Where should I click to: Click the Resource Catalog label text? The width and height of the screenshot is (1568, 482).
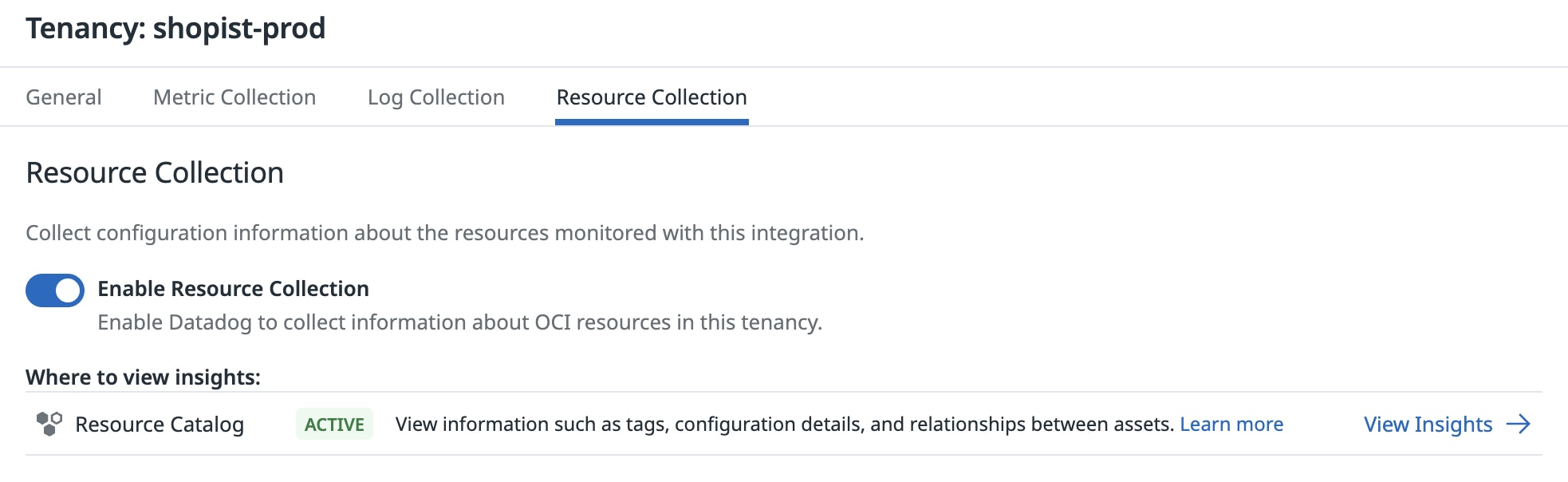[160, 425]
